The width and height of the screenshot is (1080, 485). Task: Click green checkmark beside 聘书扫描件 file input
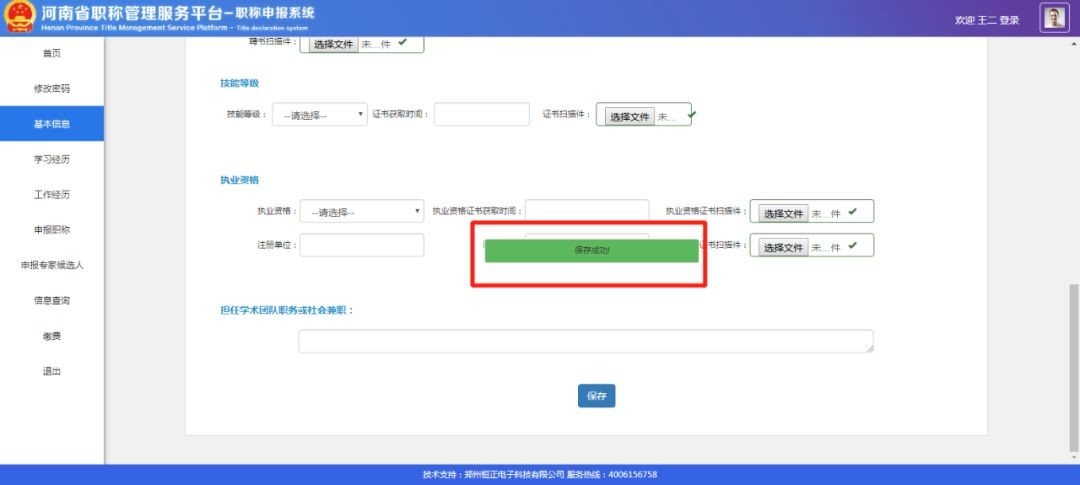pyautogui.click(x=402, y=42)
